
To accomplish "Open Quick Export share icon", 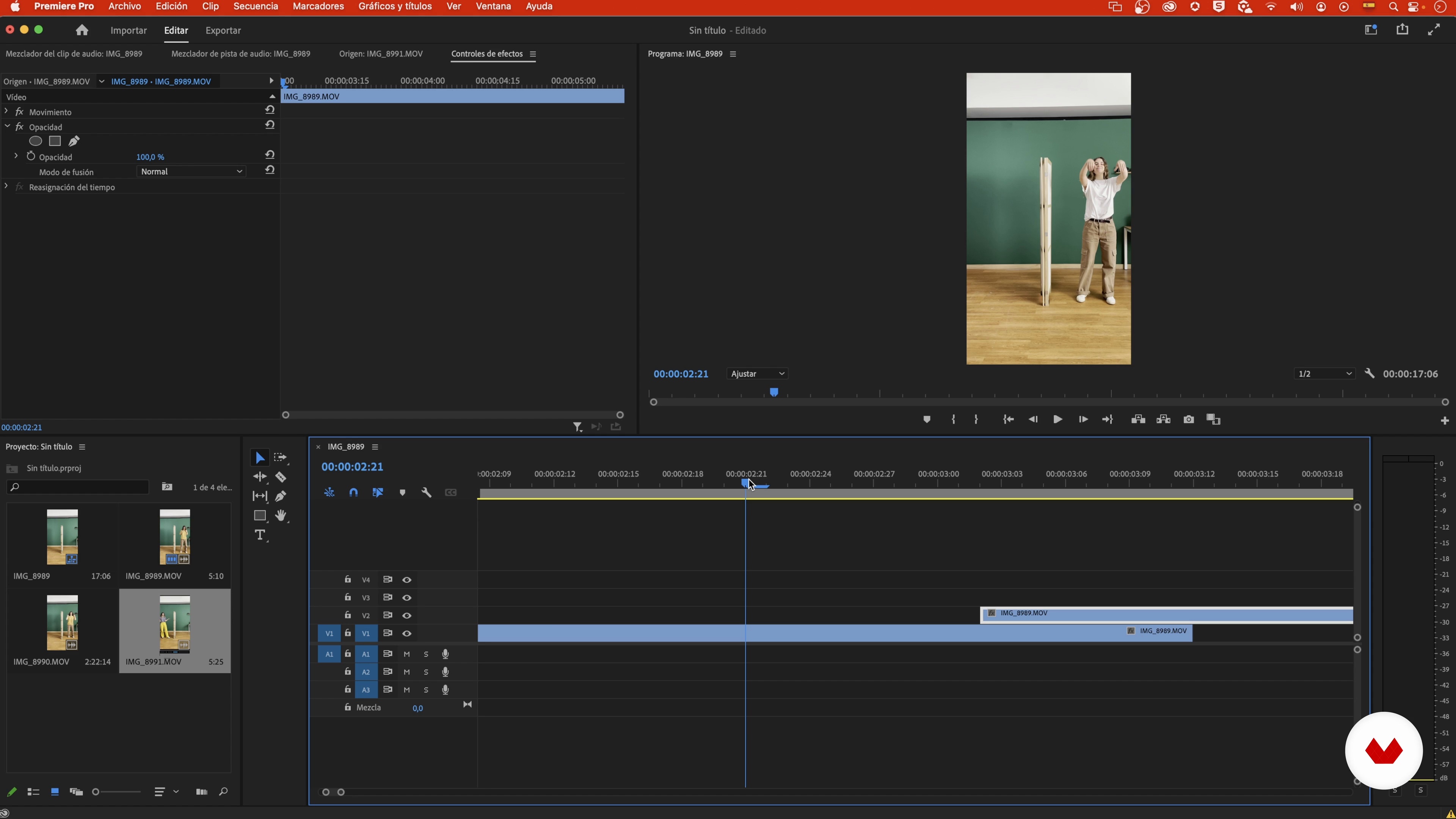I will point(1402,30).
